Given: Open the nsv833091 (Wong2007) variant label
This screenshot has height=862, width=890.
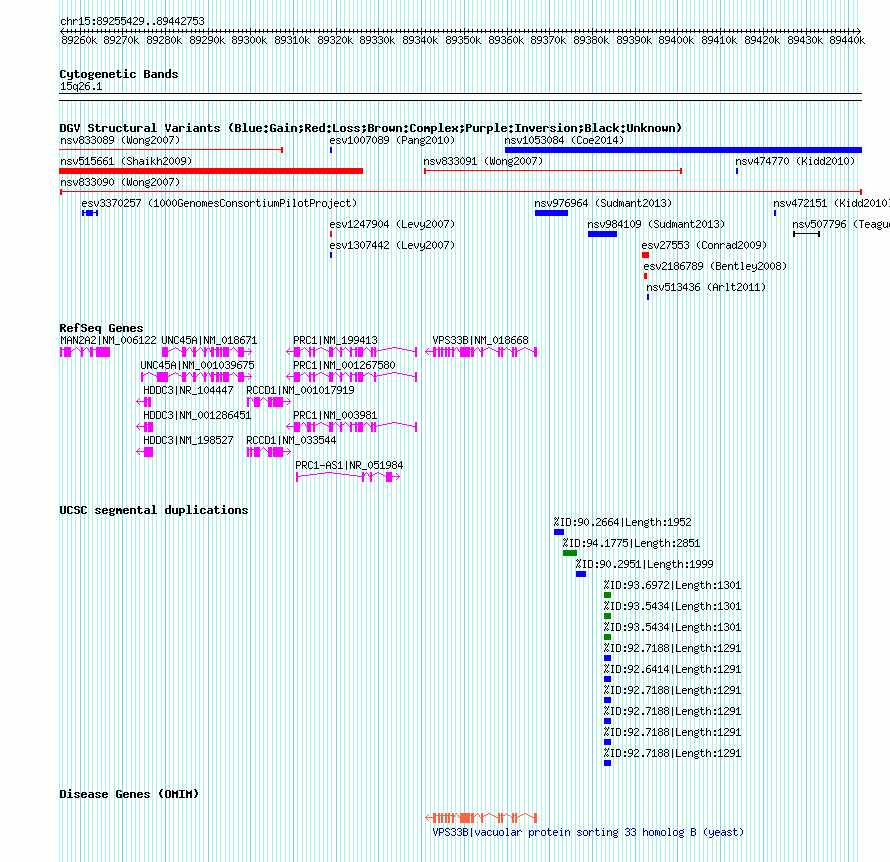Looking at the screenshot, I should (483, 161).
